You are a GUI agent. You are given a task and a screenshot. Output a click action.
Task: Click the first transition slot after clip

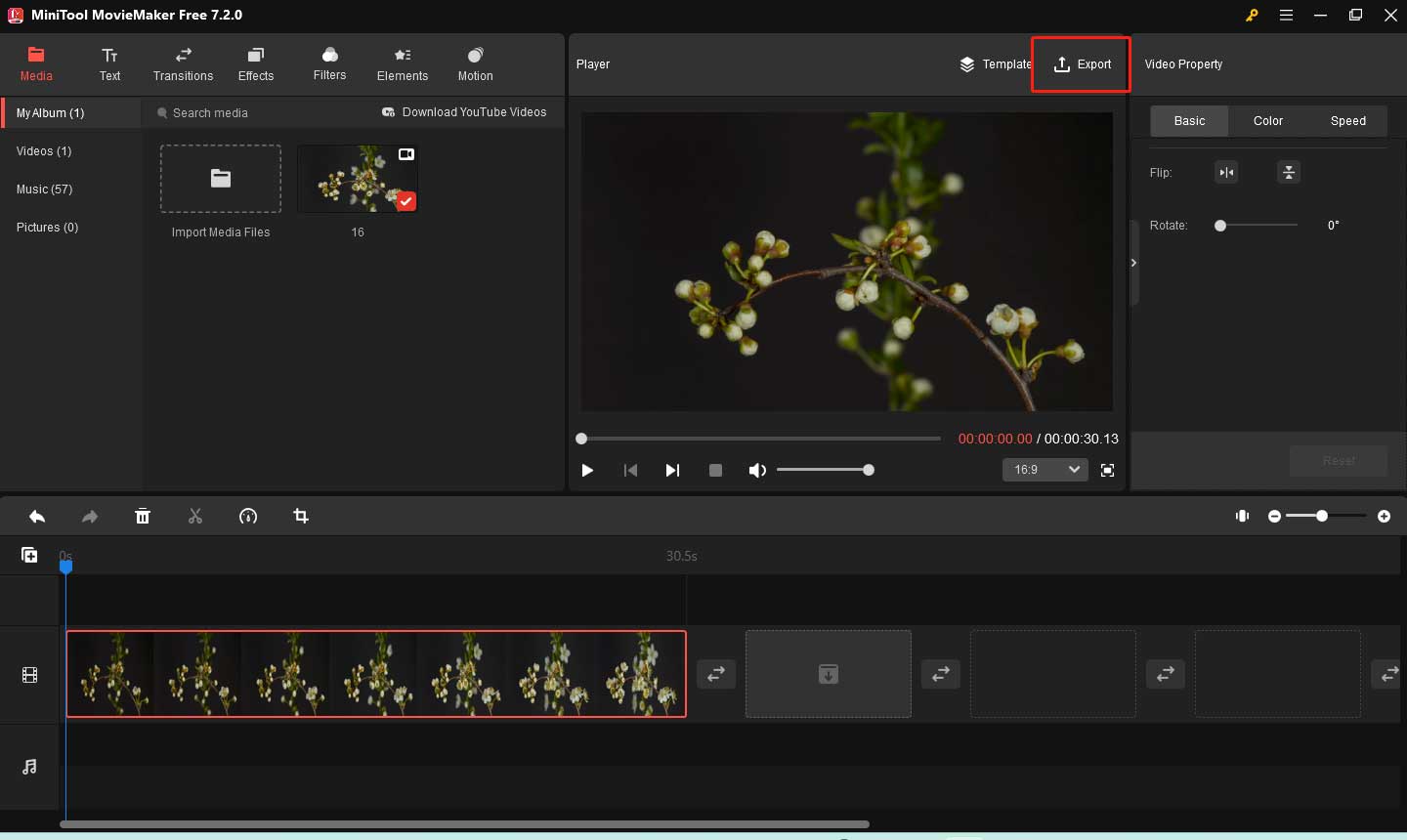[716, 674]
